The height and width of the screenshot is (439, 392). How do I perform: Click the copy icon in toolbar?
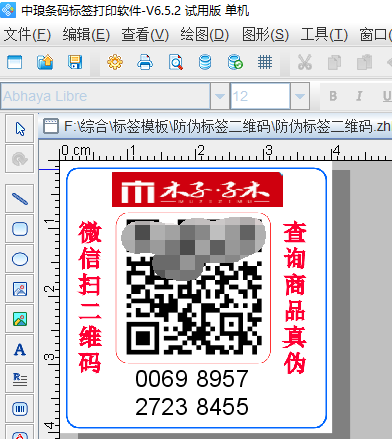point(334,62)
